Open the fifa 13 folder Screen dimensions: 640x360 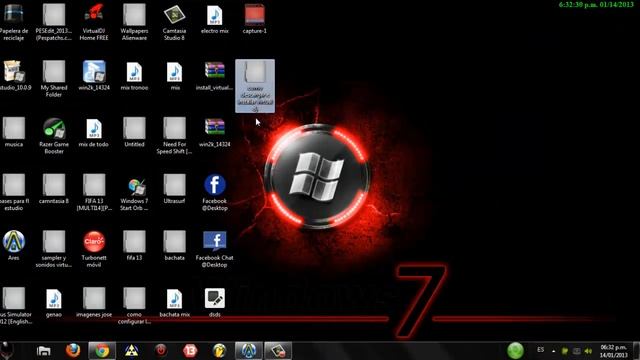pos(134,246)
